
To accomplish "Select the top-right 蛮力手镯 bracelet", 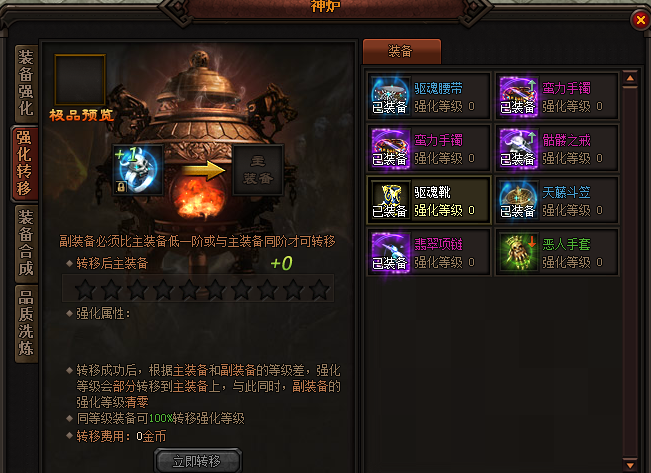I will pyautogui.click(x=556, y=96).
